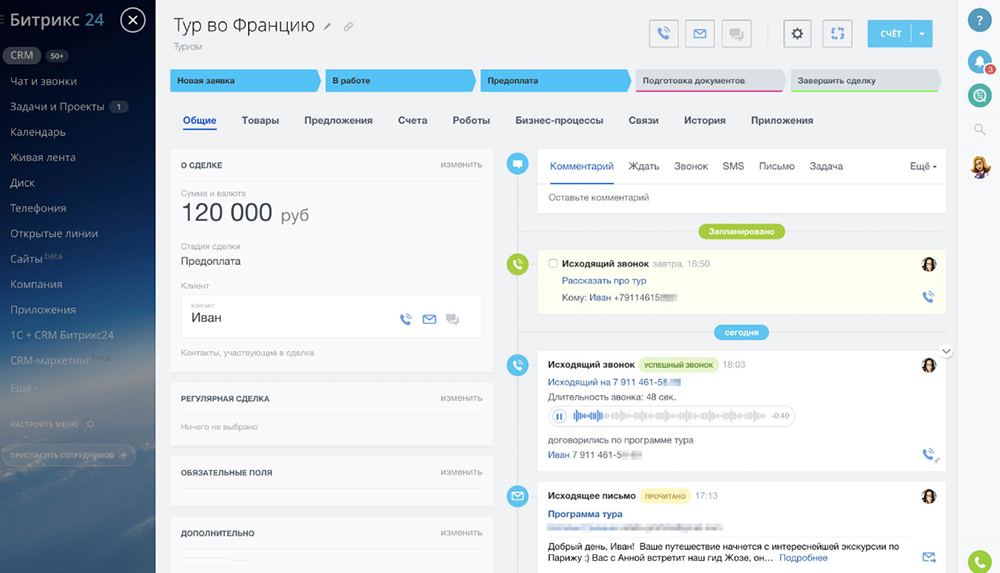Image resolution: width=1000 pixels, height=573 pixels.
Task: Expand the Ещё dropdown in activity tabs
Action: coord(923,167)
